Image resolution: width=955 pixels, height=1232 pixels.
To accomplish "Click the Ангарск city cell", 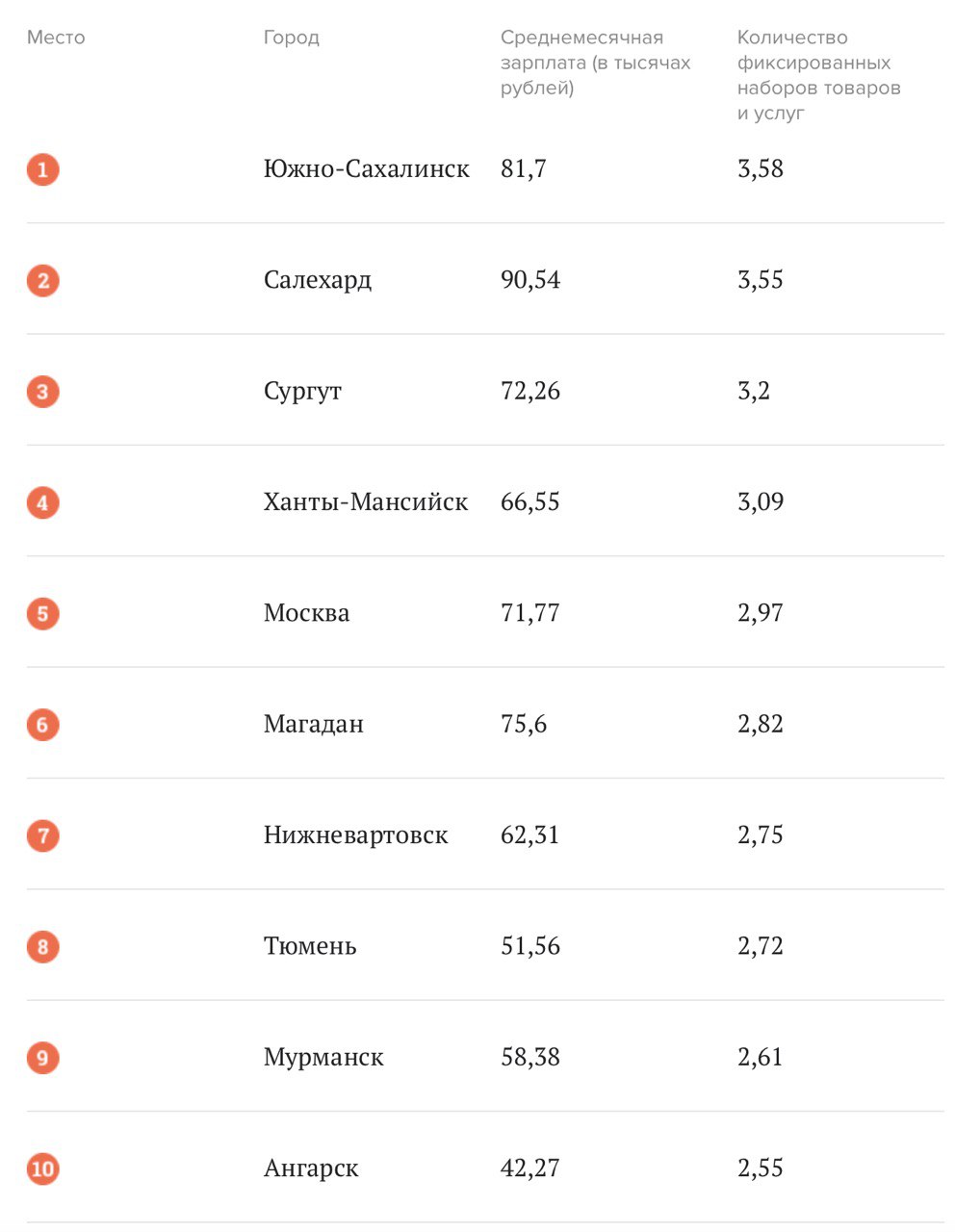I will click(311, 1168).
